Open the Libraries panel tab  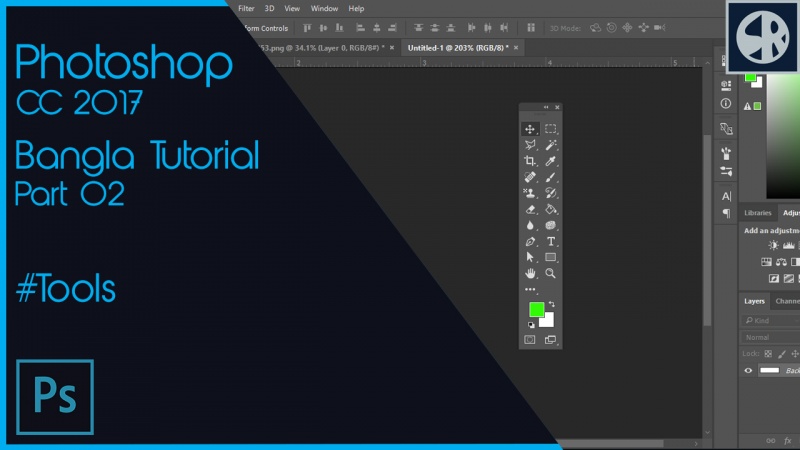[x=757, y=213]
